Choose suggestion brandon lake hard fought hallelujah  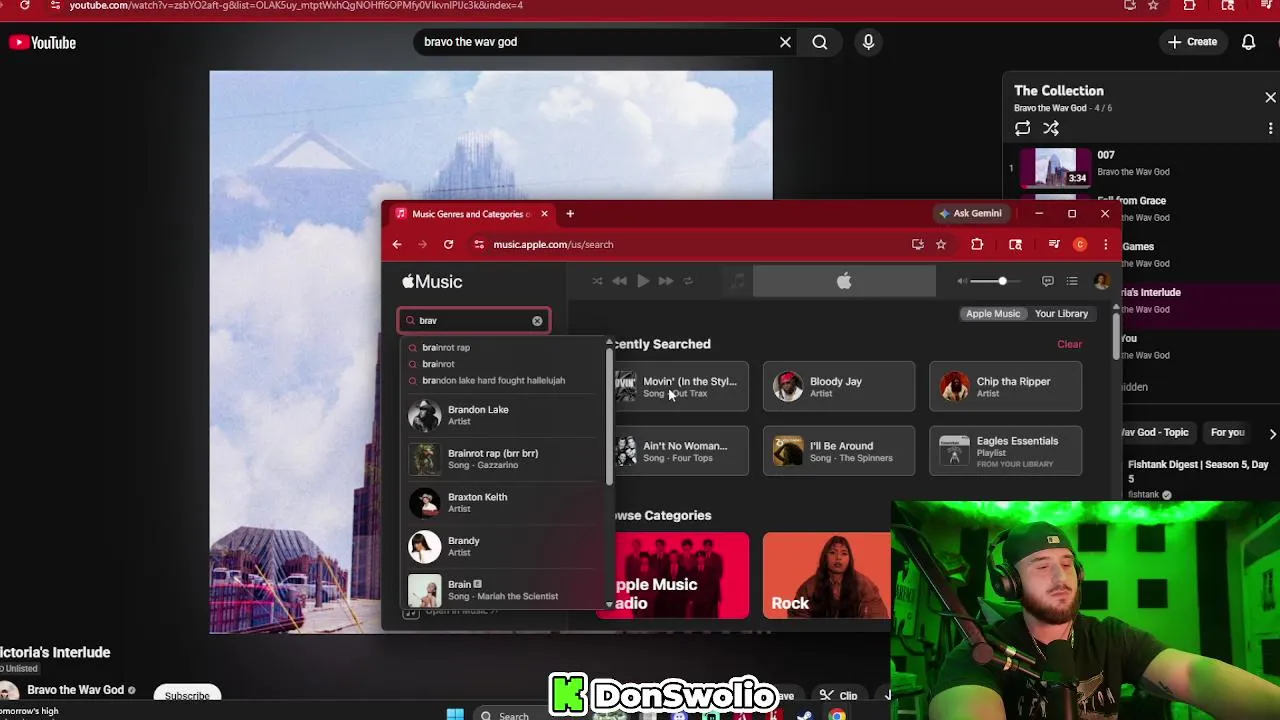point(493,380)
